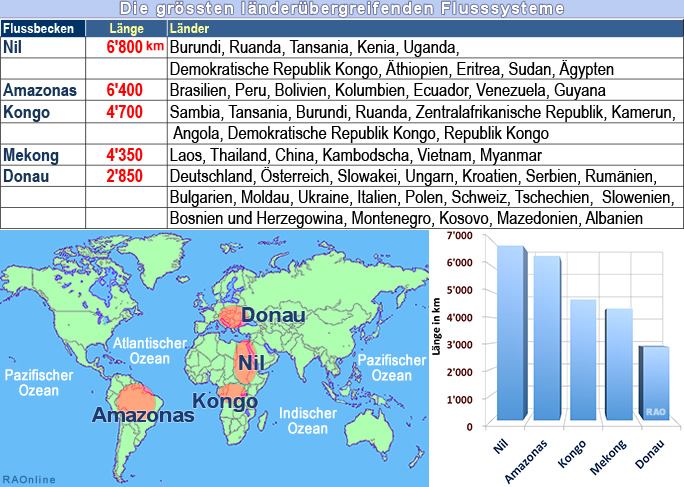
Task: Click the 'Kongo' label on the map
Action: [225, 401]
